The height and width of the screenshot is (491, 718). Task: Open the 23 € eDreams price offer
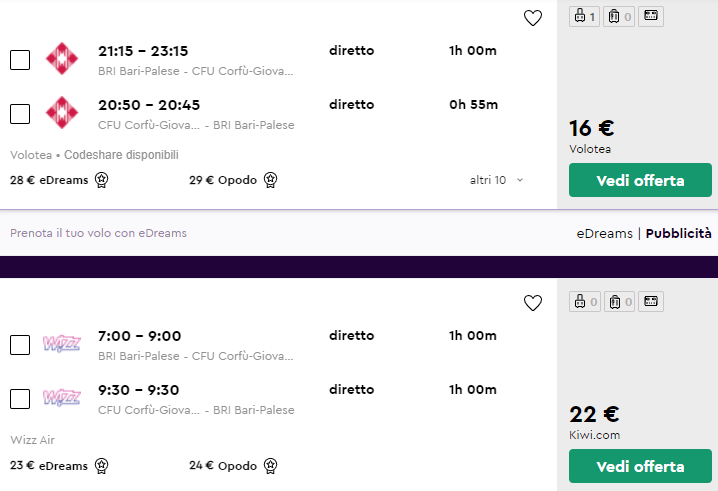coord(49,465)
